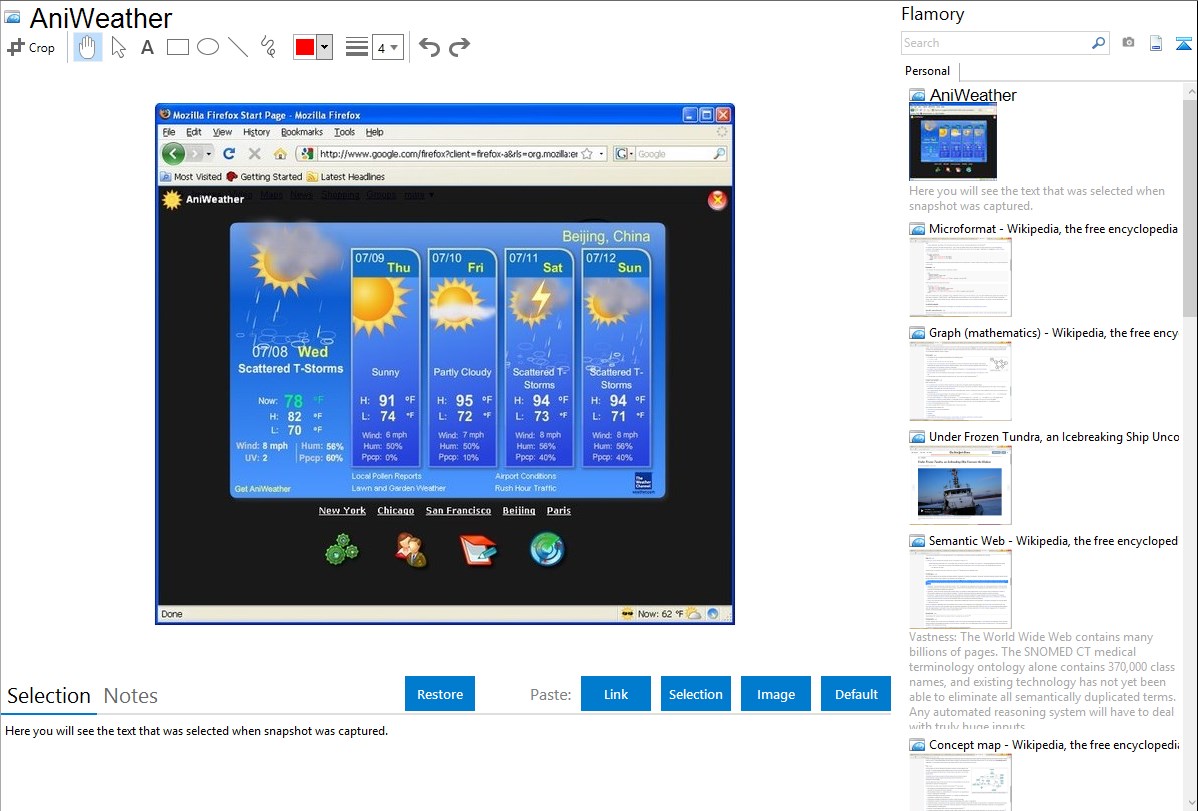Pick the ellipse drawing tool

click(x=208, y=47)
